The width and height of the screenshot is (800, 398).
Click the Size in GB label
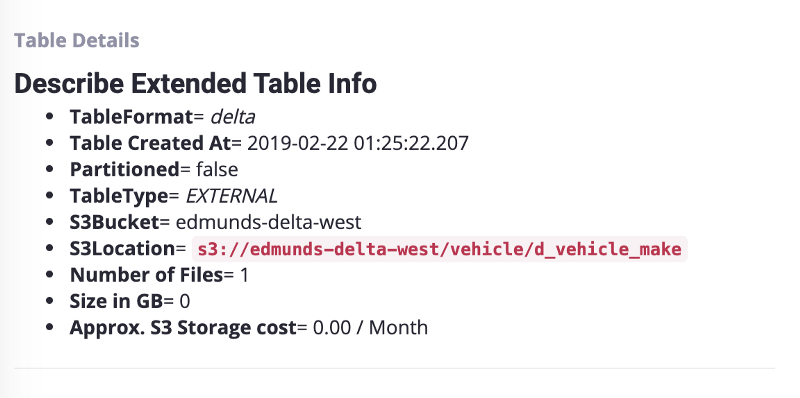[116, 301]
